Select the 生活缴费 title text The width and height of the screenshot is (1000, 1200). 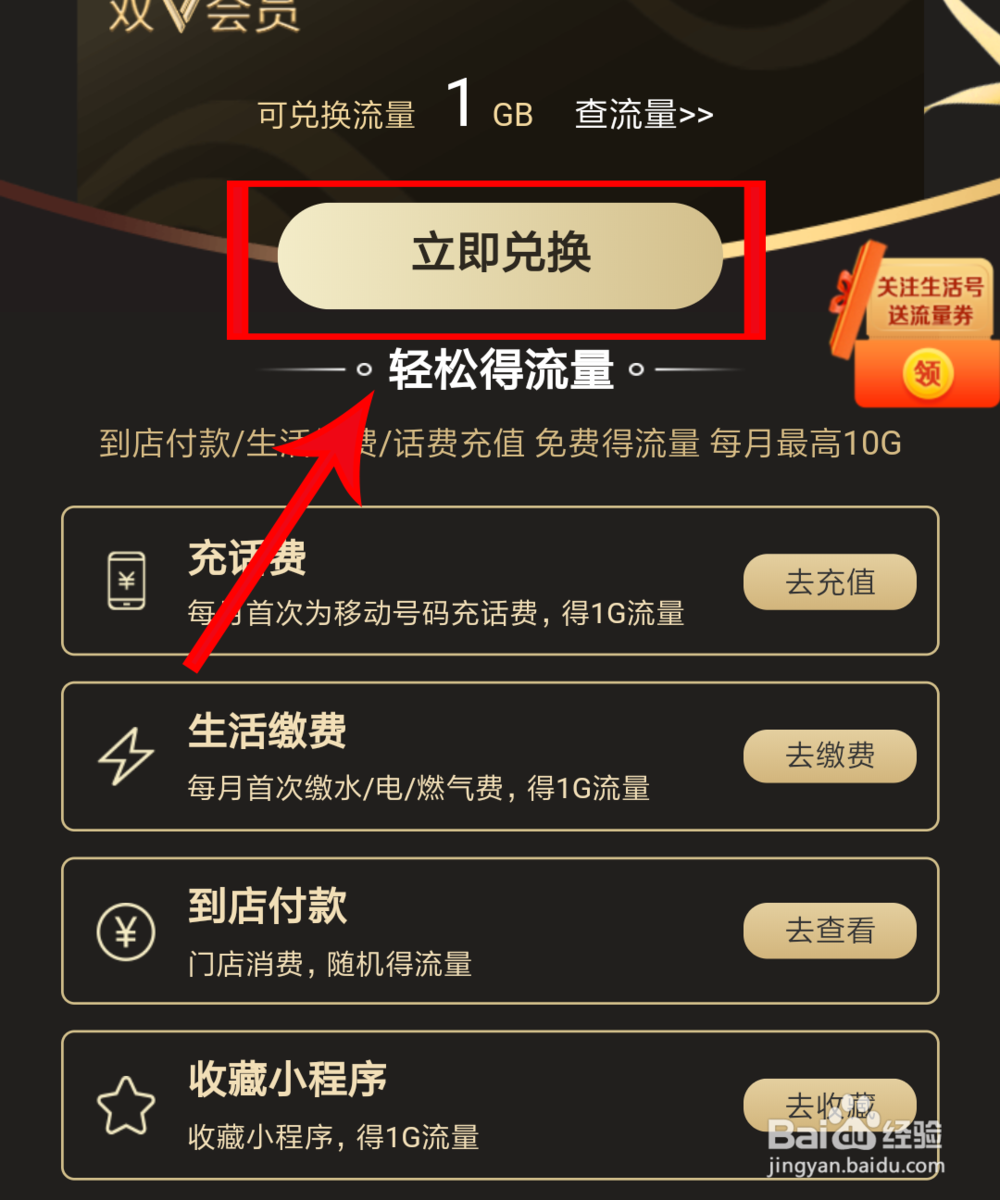tap(267, 732)
